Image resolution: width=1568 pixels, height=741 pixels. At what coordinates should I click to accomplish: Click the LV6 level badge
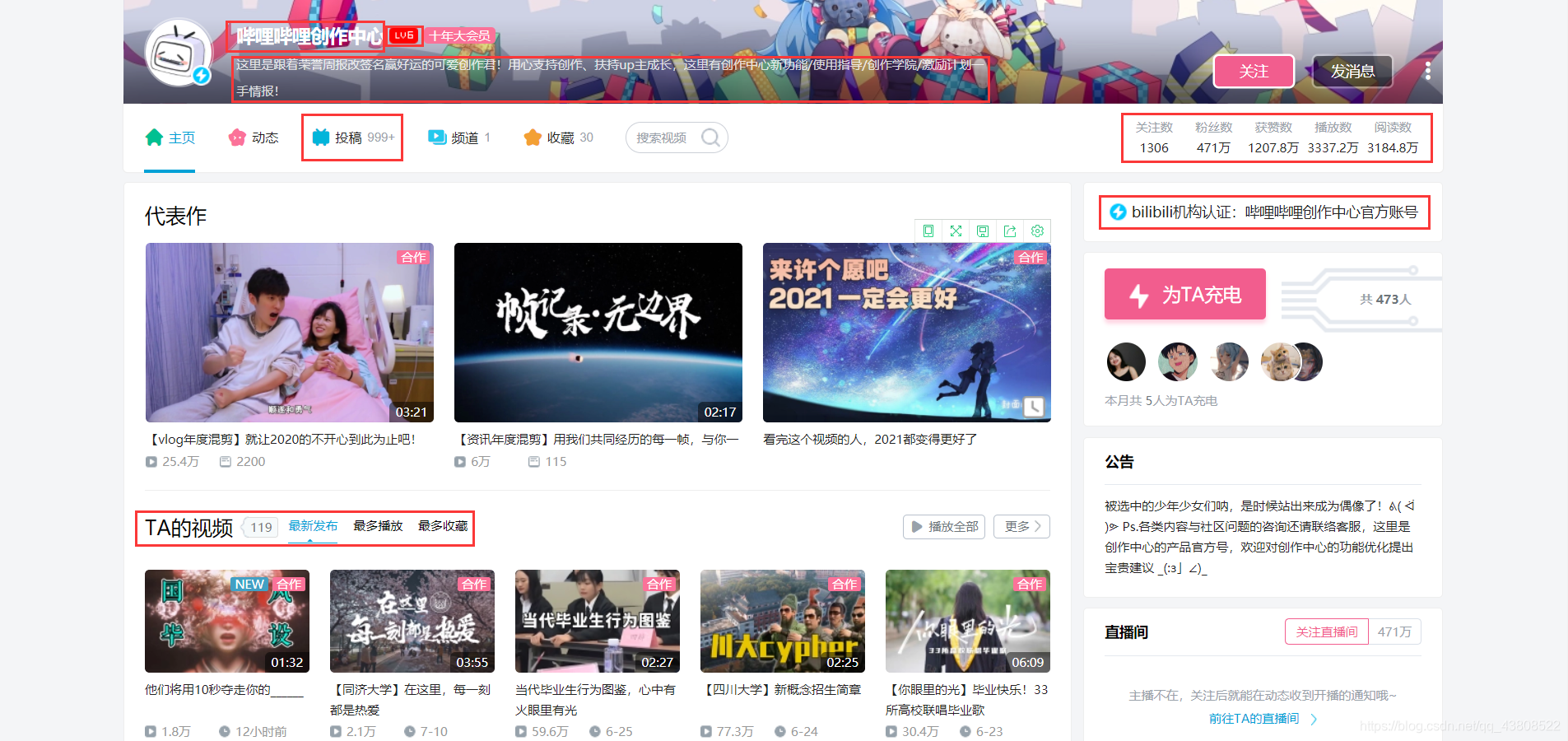[x=404, y=35]
